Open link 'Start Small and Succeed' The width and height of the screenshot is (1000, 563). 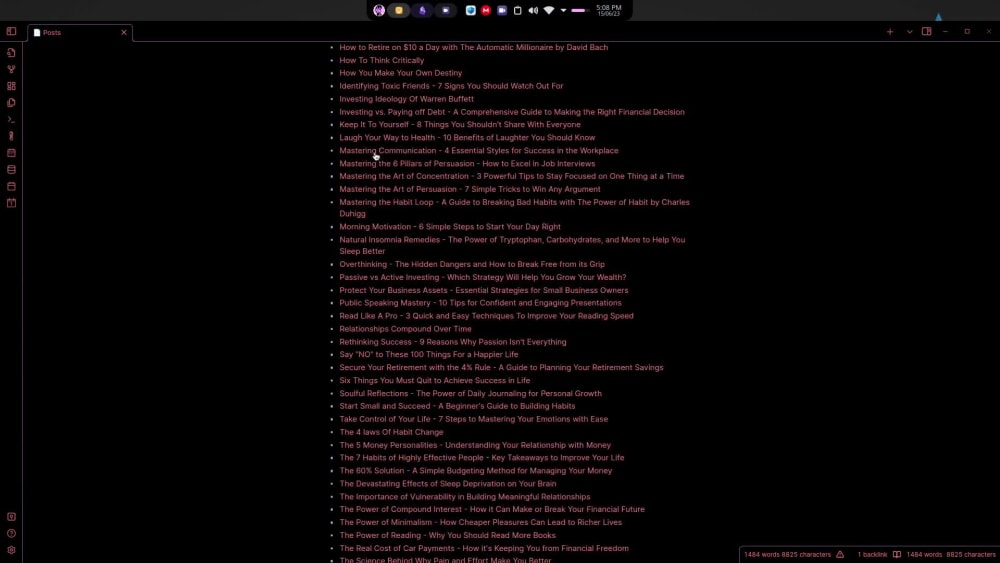pyautogui.click(x=457, y=406)
